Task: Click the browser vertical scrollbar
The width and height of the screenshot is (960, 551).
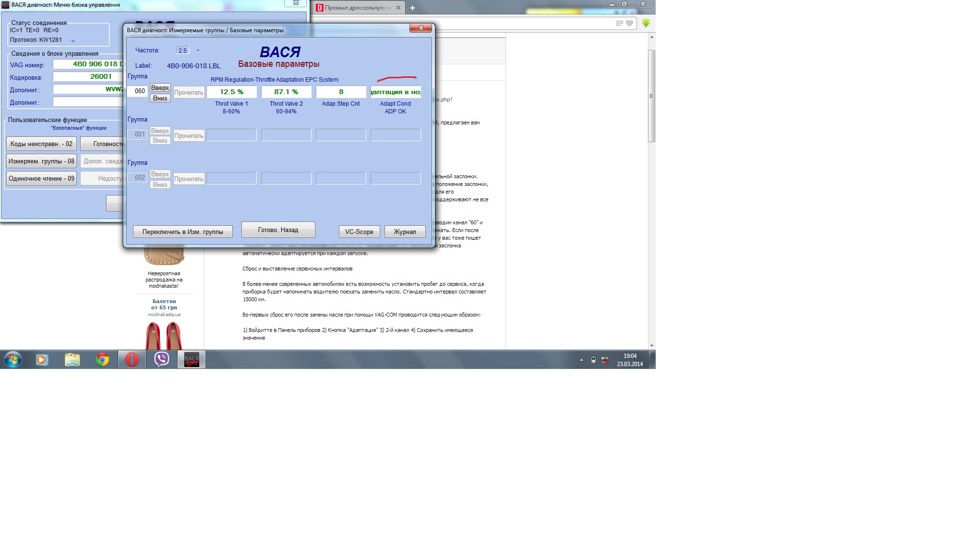Action: [651, 96]
